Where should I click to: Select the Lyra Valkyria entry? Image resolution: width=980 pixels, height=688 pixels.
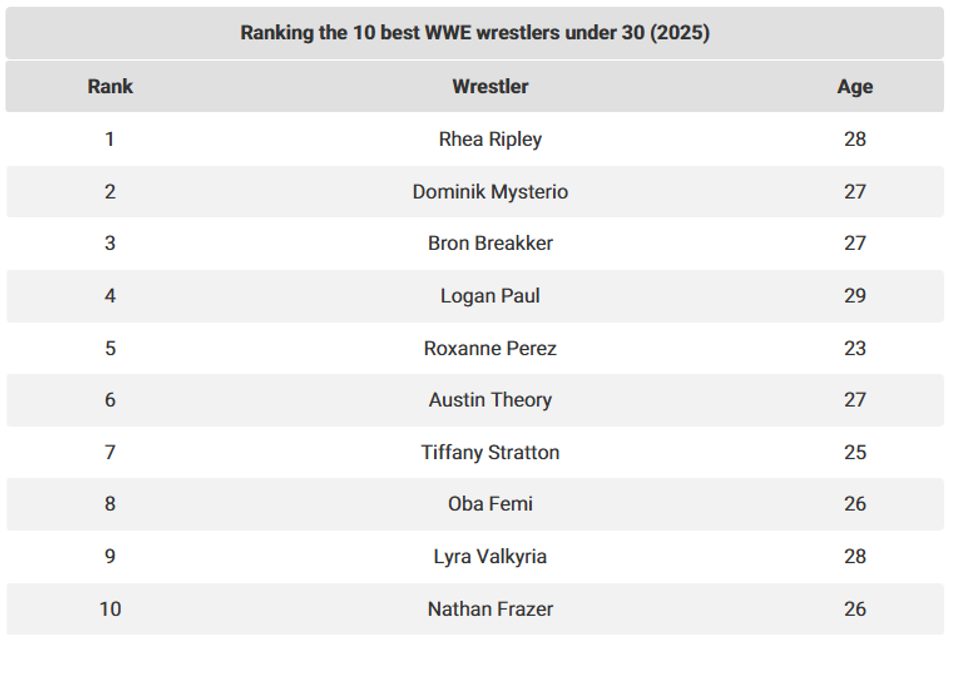[490, 557]
